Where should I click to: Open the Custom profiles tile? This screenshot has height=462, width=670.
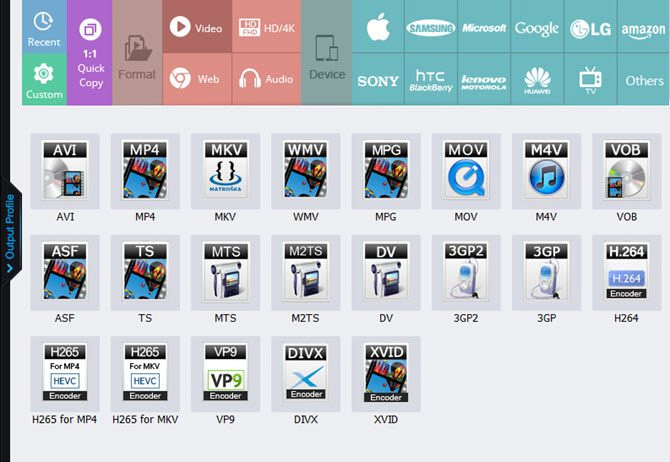(44, 79)
